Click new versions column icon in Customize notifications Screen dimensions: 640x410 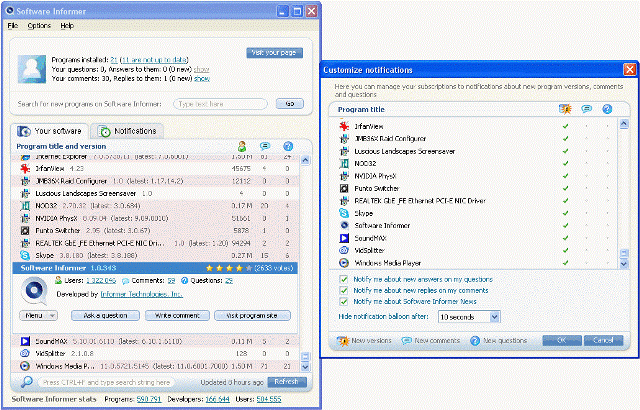565,109
